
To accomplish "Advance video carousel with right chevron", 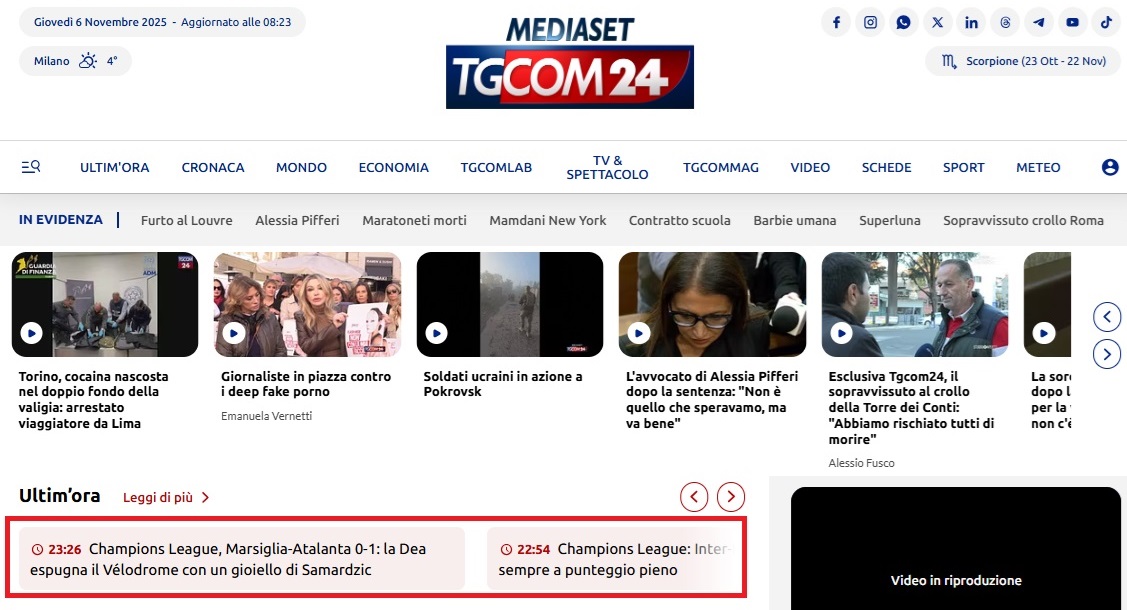I will click(1107, 354).
